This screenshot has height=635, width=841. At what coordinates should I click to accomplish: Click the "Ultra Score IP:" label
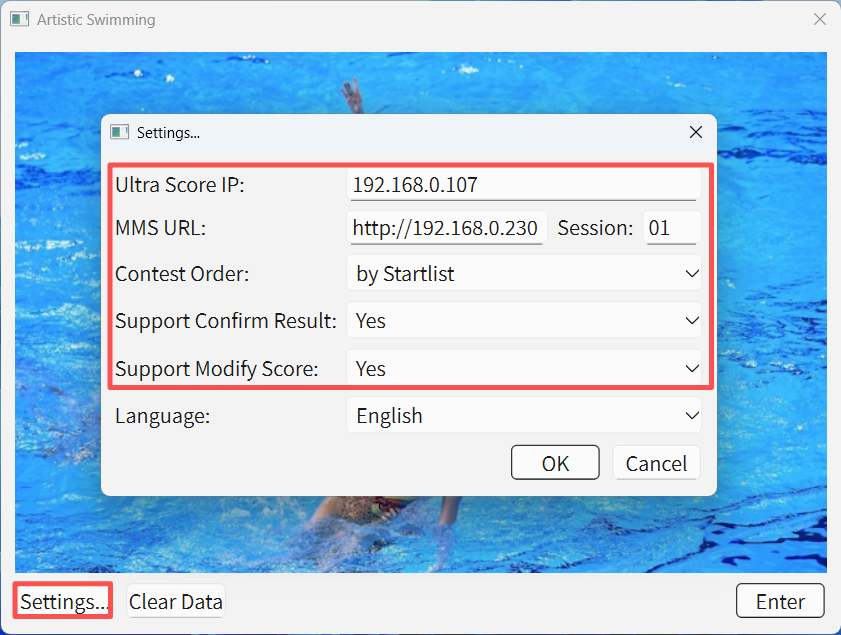(x=180, y=185)
